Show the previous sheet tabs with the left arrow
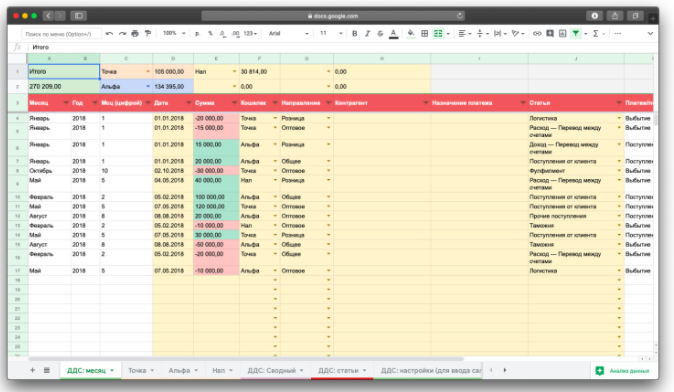This screenshot has width=674, height=392. coord(491,370)
